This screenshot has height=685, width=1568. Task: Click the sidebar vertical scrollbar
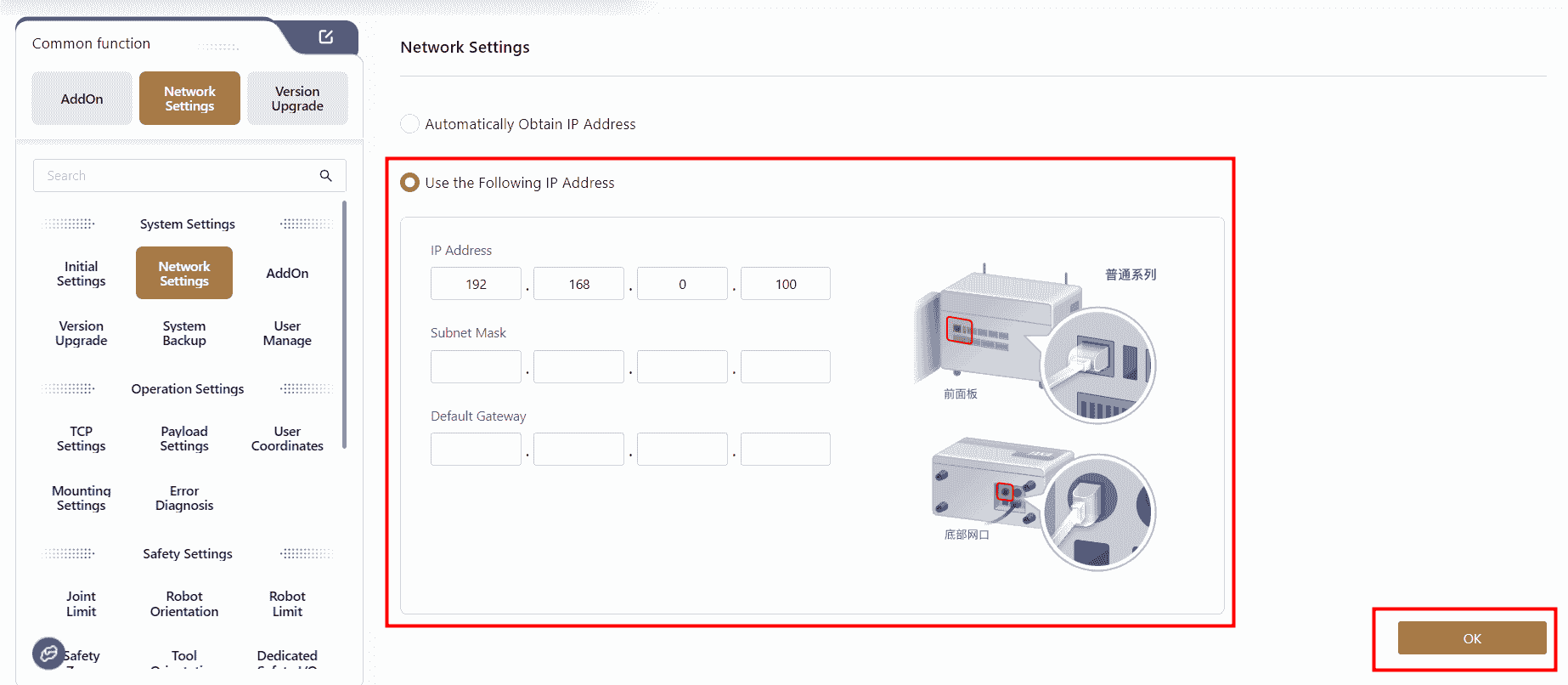[344, 323]
